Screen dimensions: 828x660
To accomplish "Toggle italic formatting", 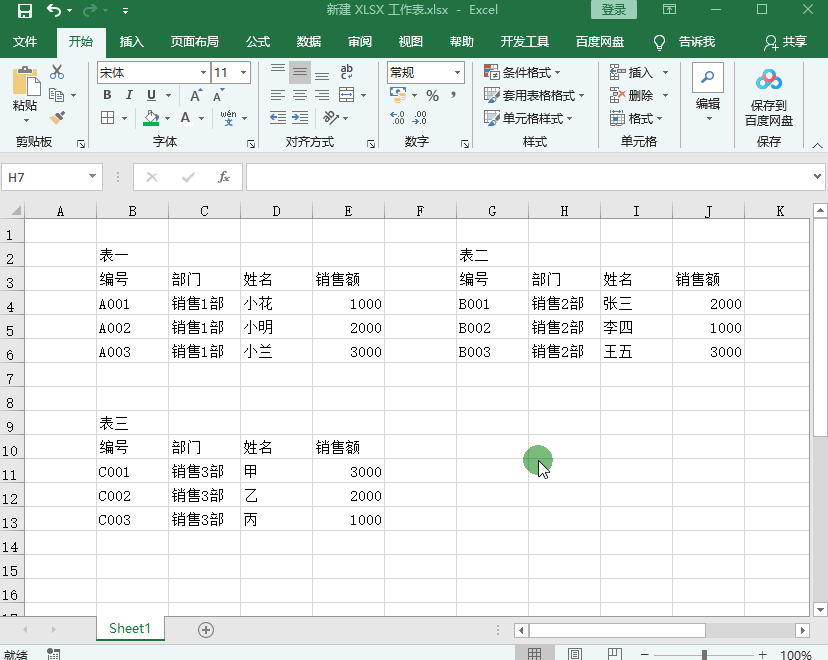I will click(129, 95).
